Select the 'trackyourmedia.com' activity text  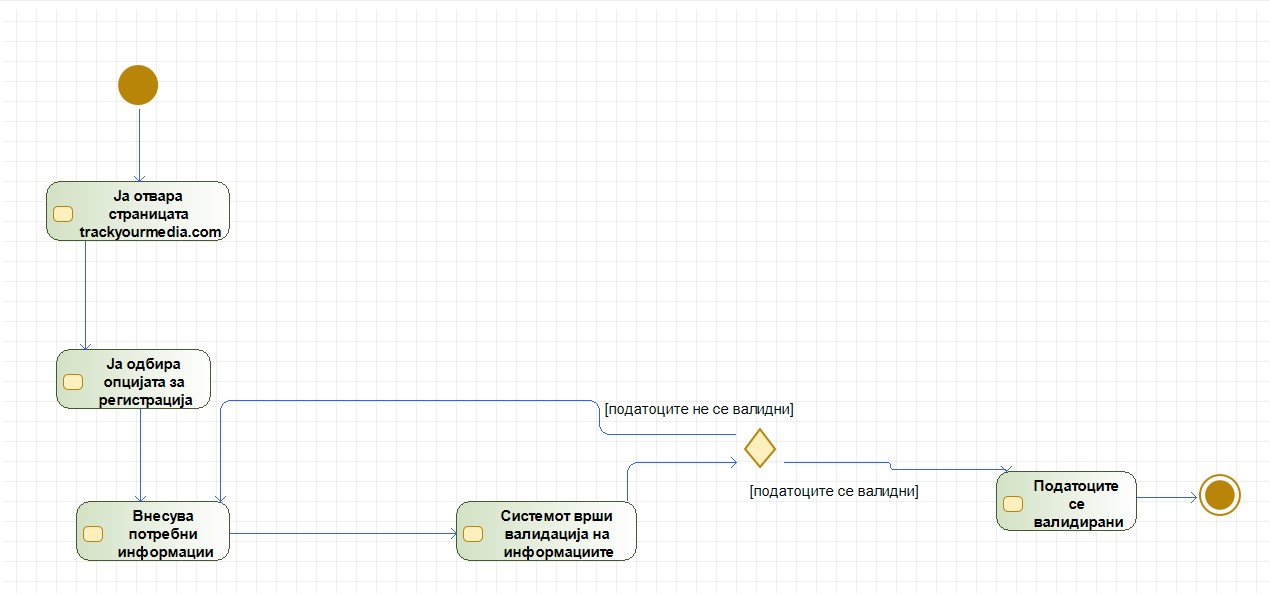(x=150, y=231)
